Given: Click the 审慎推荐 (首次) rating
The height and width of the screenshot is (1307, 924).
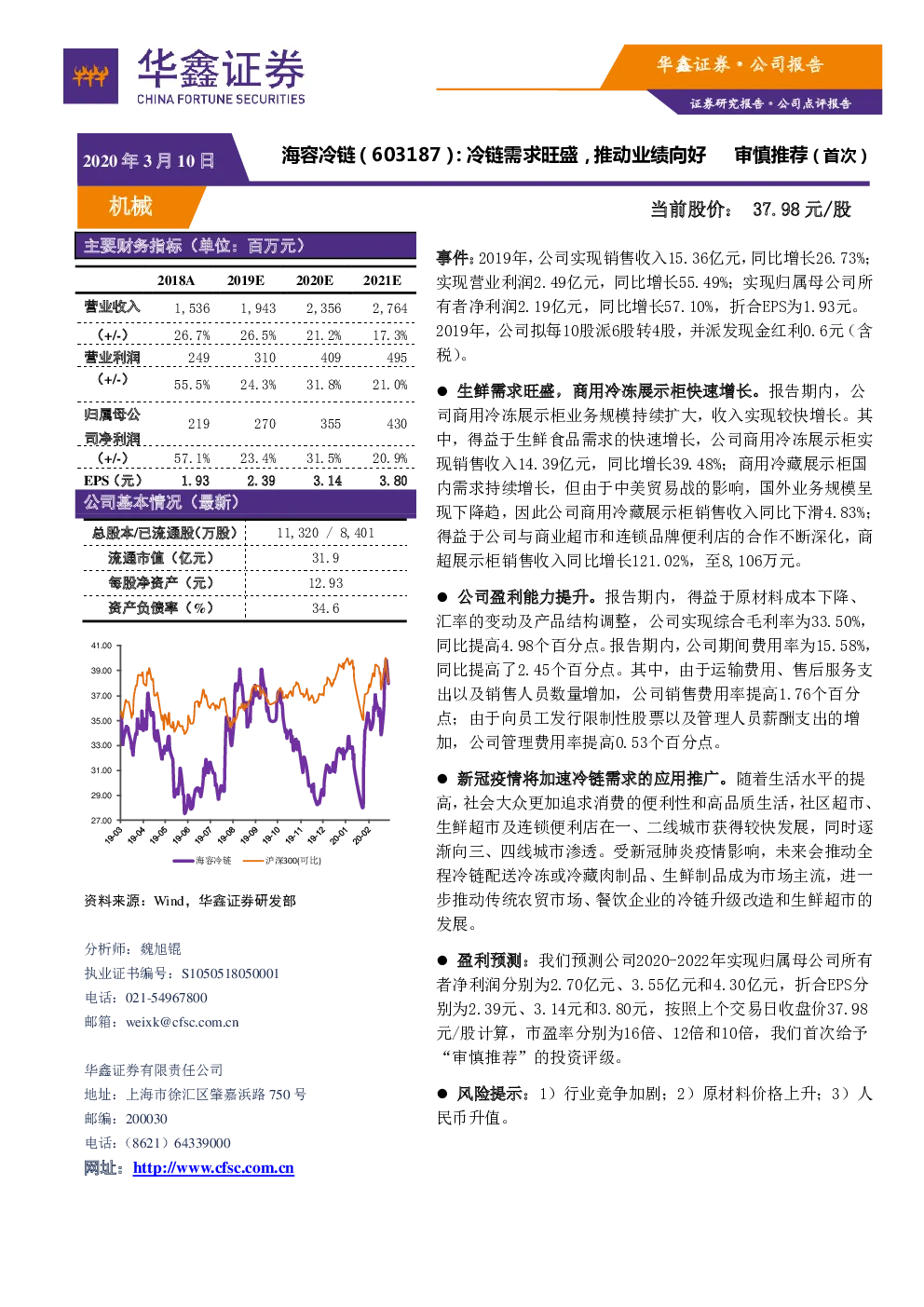Looking at the screenshot, I should coord(801,155).
